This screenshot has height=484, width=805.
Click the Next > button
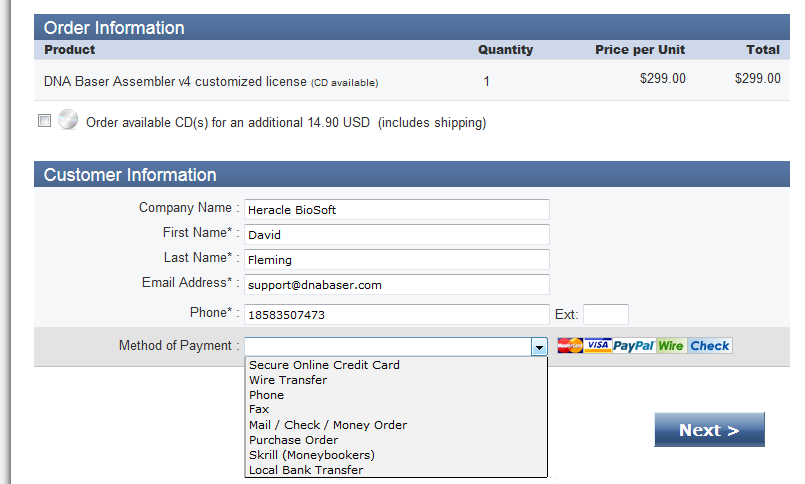tap(709, 430)
